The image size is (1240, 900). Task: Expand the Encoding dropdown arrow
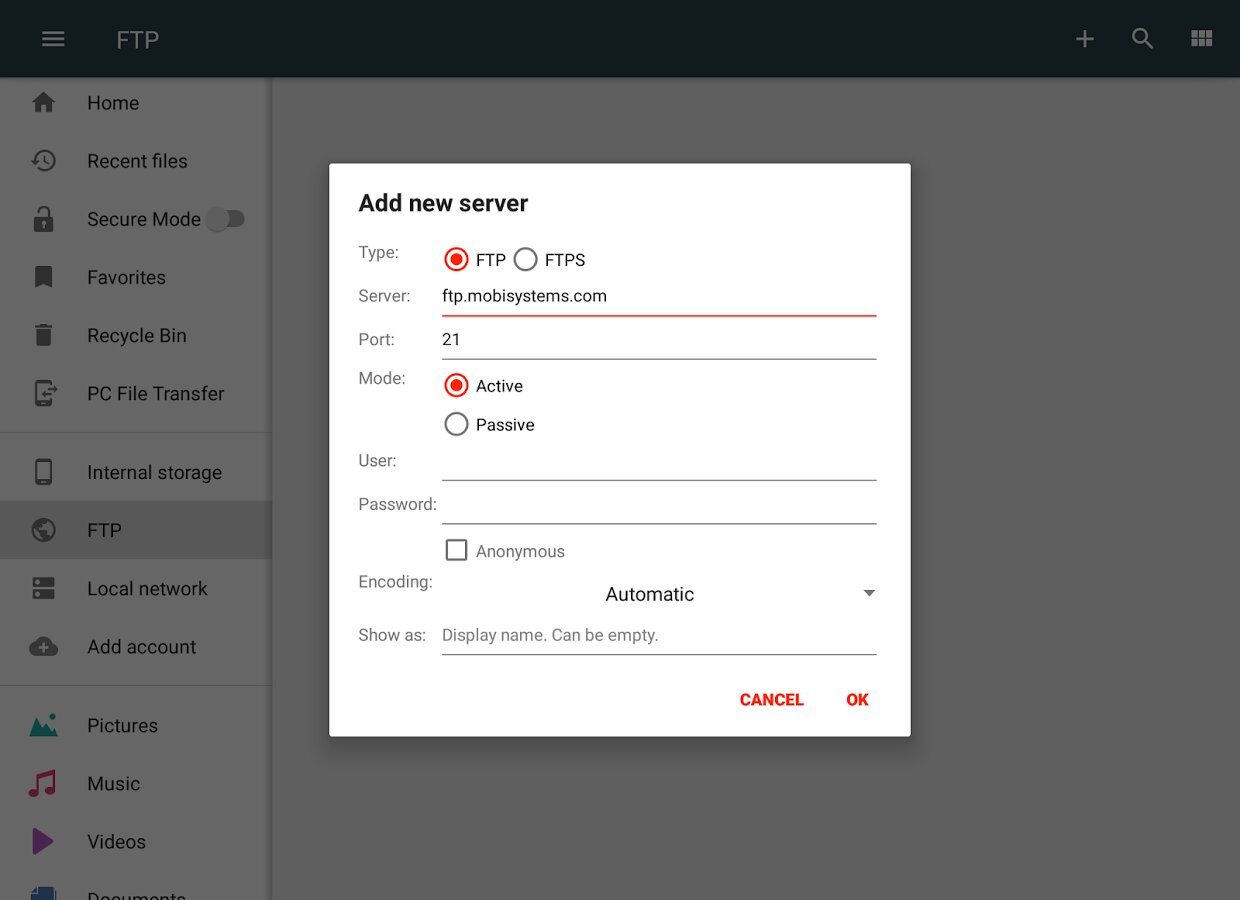(869, 594)
